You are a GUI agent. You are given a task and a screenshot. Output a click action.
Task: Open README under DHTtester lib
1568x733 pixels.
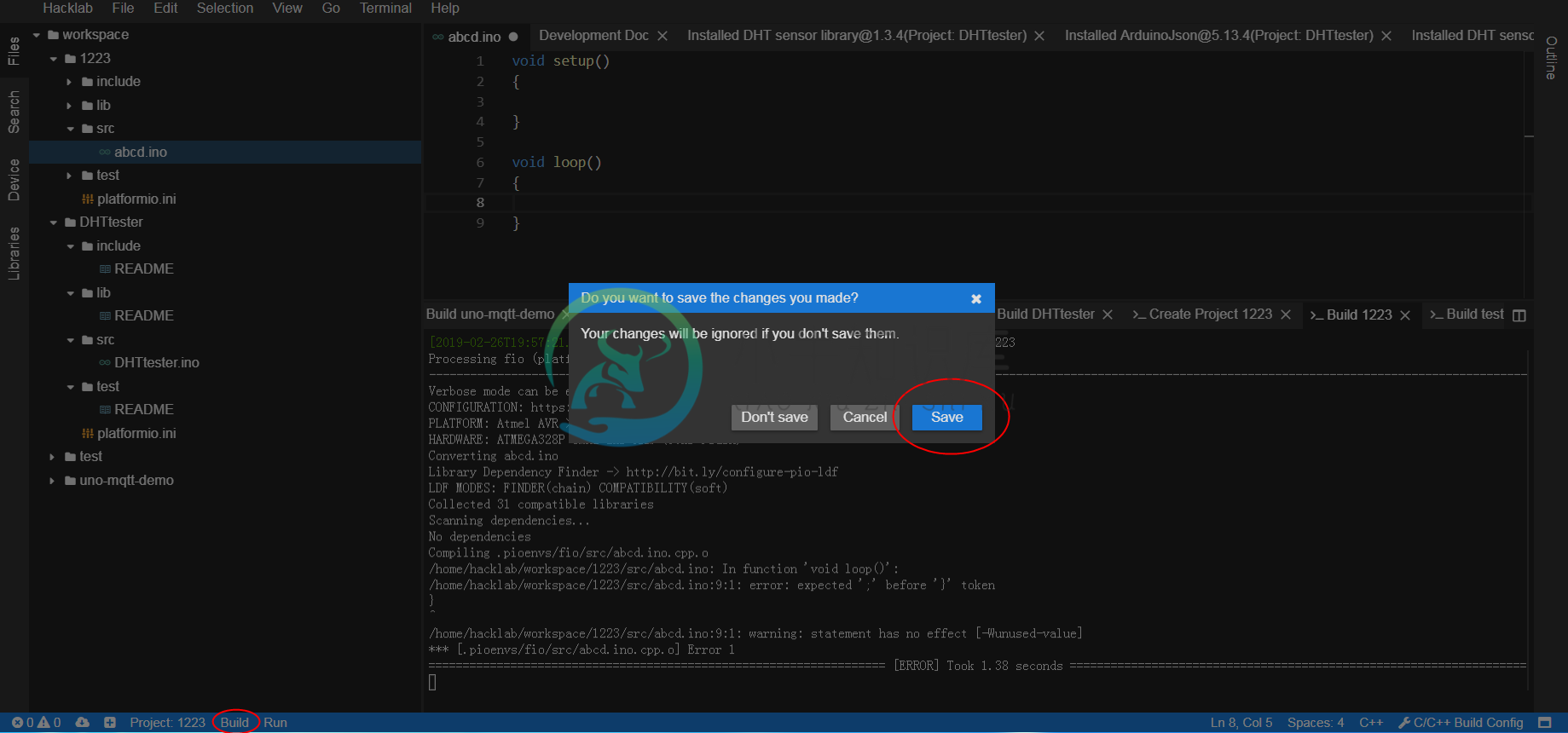coord(144,316)
